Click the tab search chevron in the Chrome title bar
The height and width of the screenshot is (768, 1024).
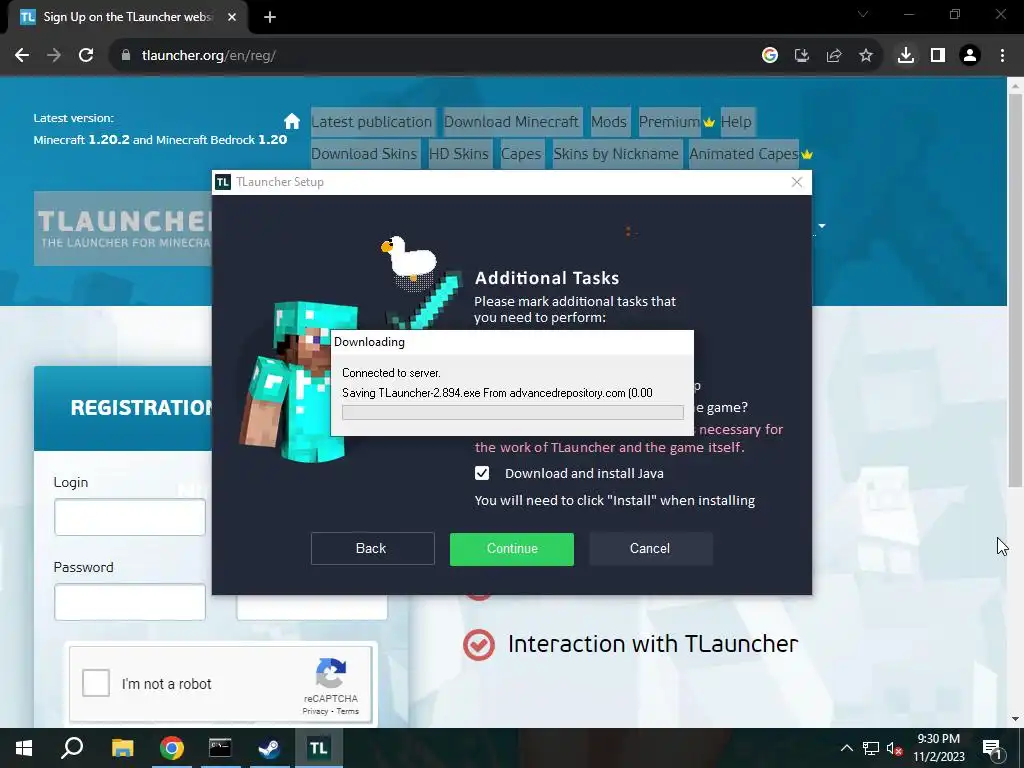coord(863,14)
